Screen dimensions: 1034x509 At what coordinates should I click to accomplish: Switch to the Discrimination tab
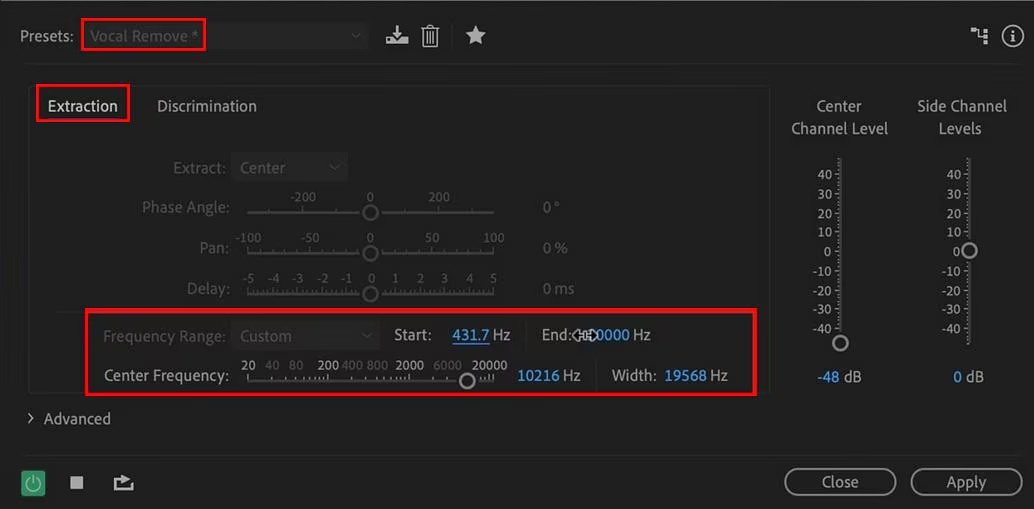(206, 105)
